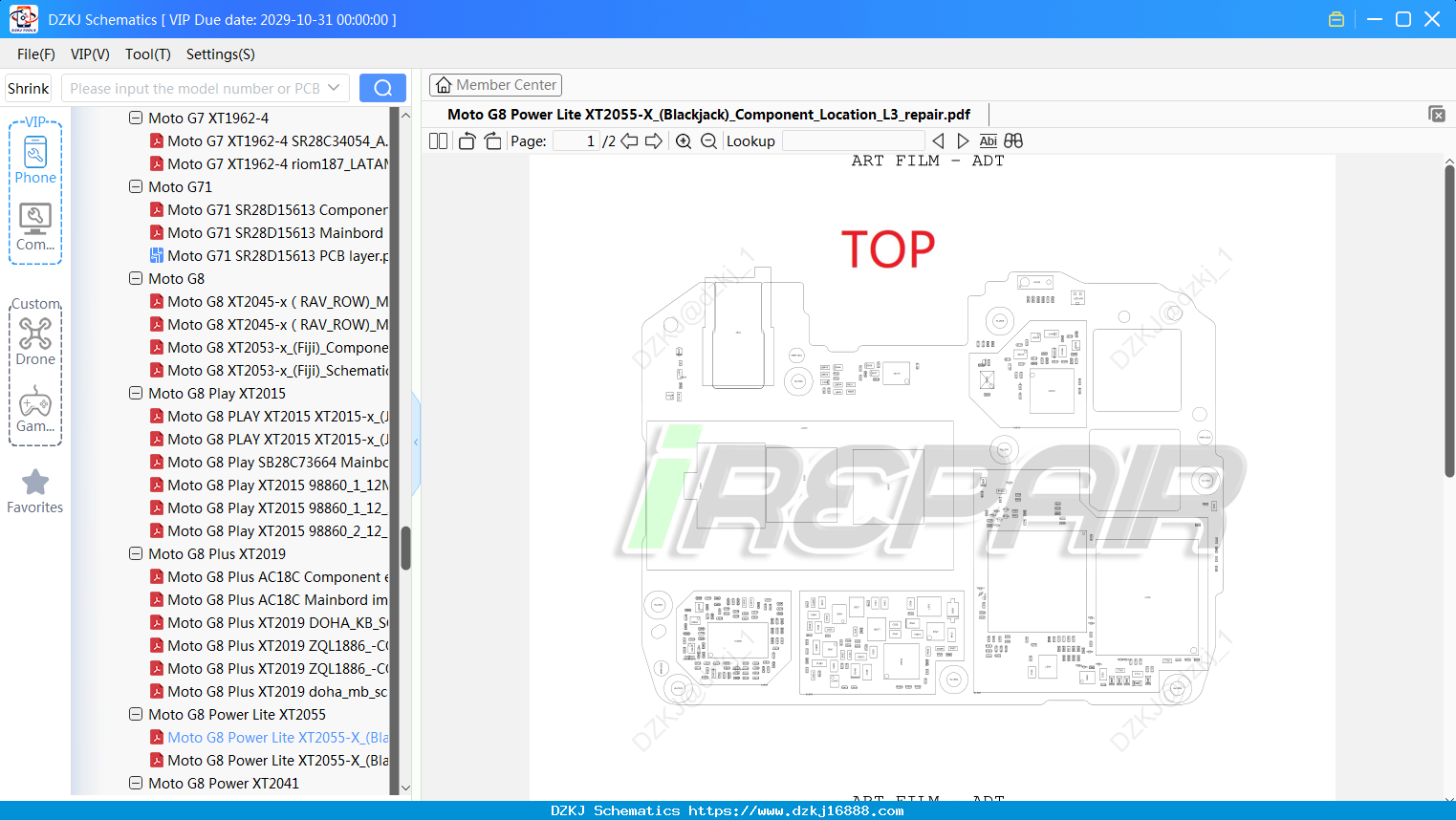Go to the next page arrow
Viewport: 1456px width, 820px height.
tap(654, 141)
